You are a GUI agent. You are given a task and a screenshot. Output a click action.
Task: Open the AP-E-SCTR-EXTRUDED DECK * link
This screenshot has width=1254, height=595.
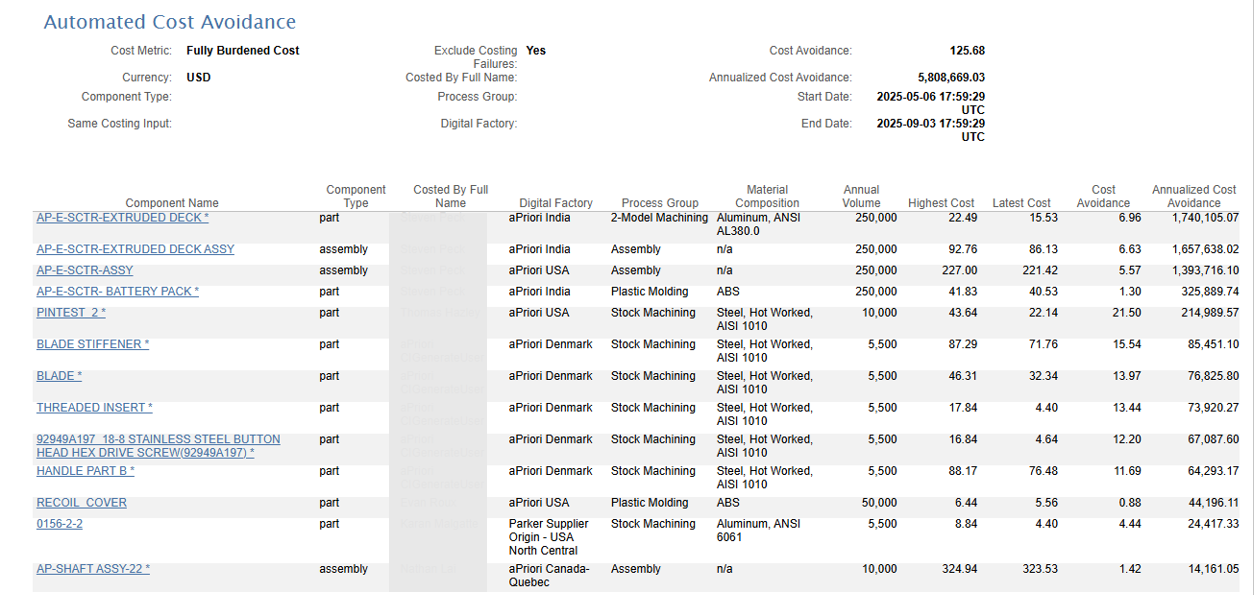pyautogui.click(x=122, y=218)
